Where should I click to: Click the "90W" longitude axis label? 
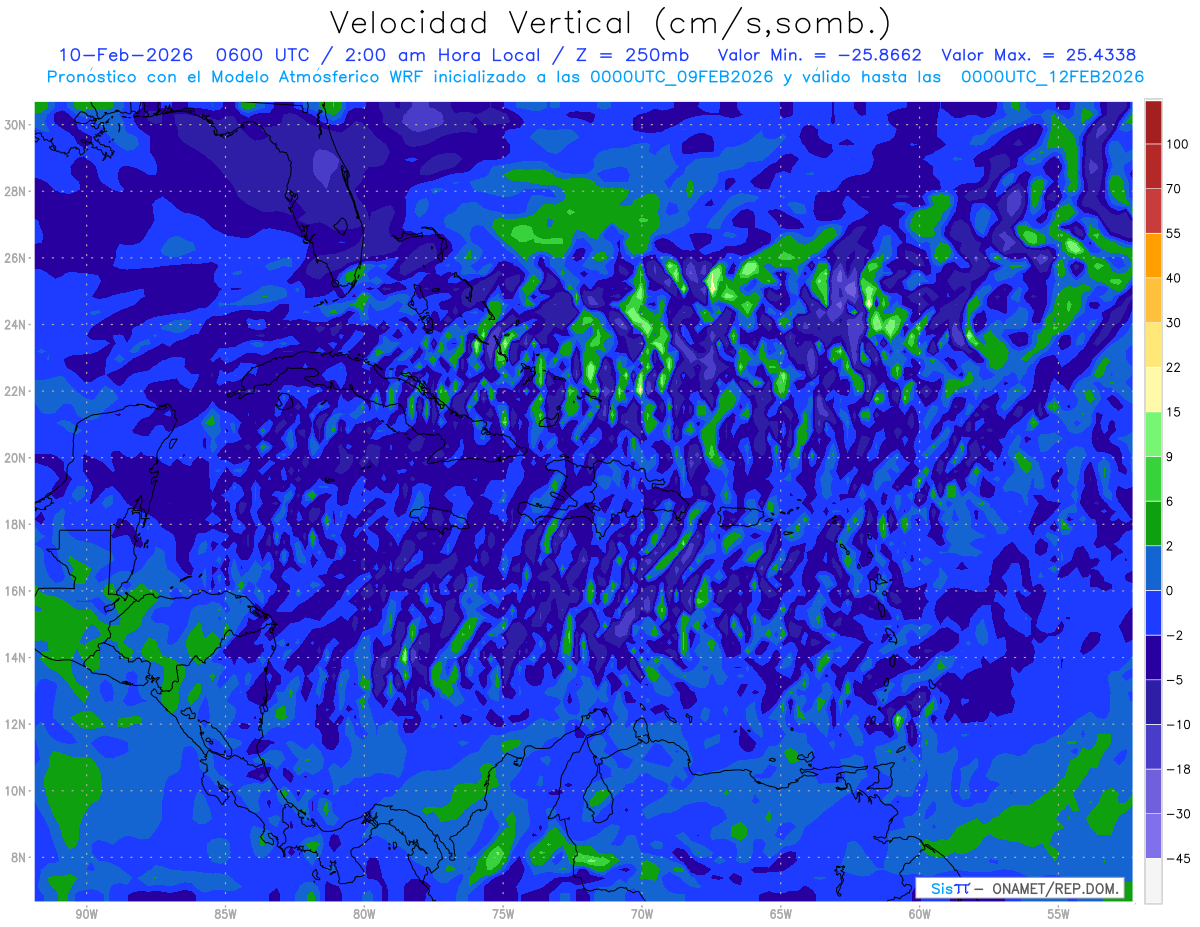86,914
